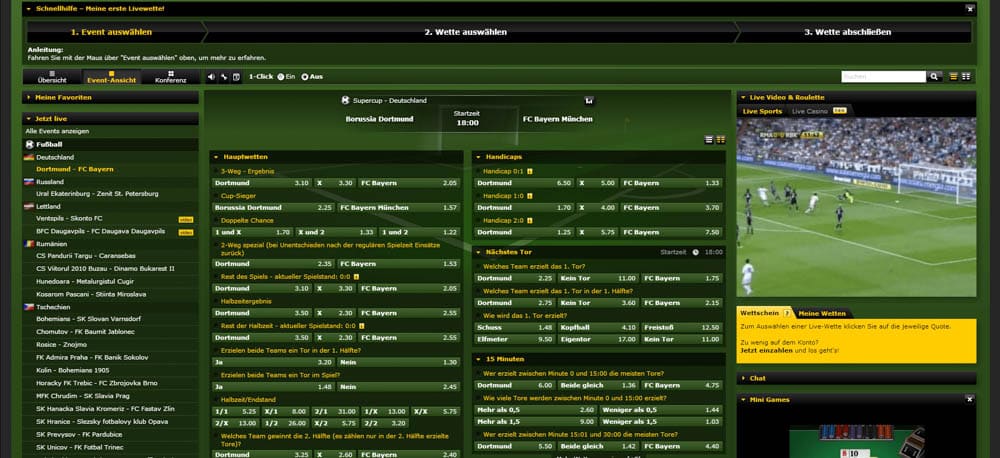Open the Live Sports tab

tap(762, 111)
